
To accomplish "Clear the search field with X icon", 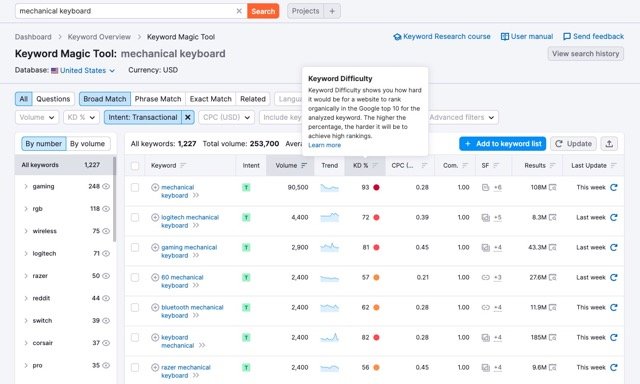I will [239, 11].
